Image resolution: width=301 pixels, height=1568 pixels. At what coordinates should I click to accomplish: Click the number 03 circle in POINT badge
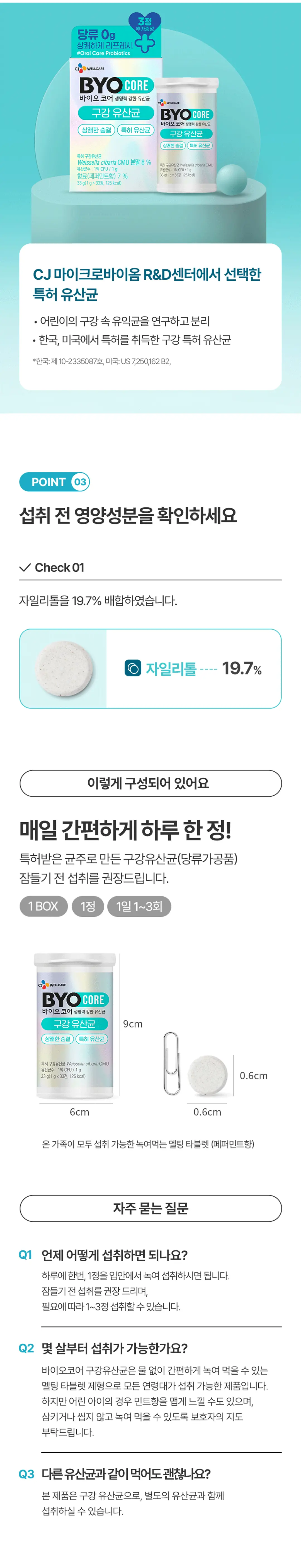80,481
